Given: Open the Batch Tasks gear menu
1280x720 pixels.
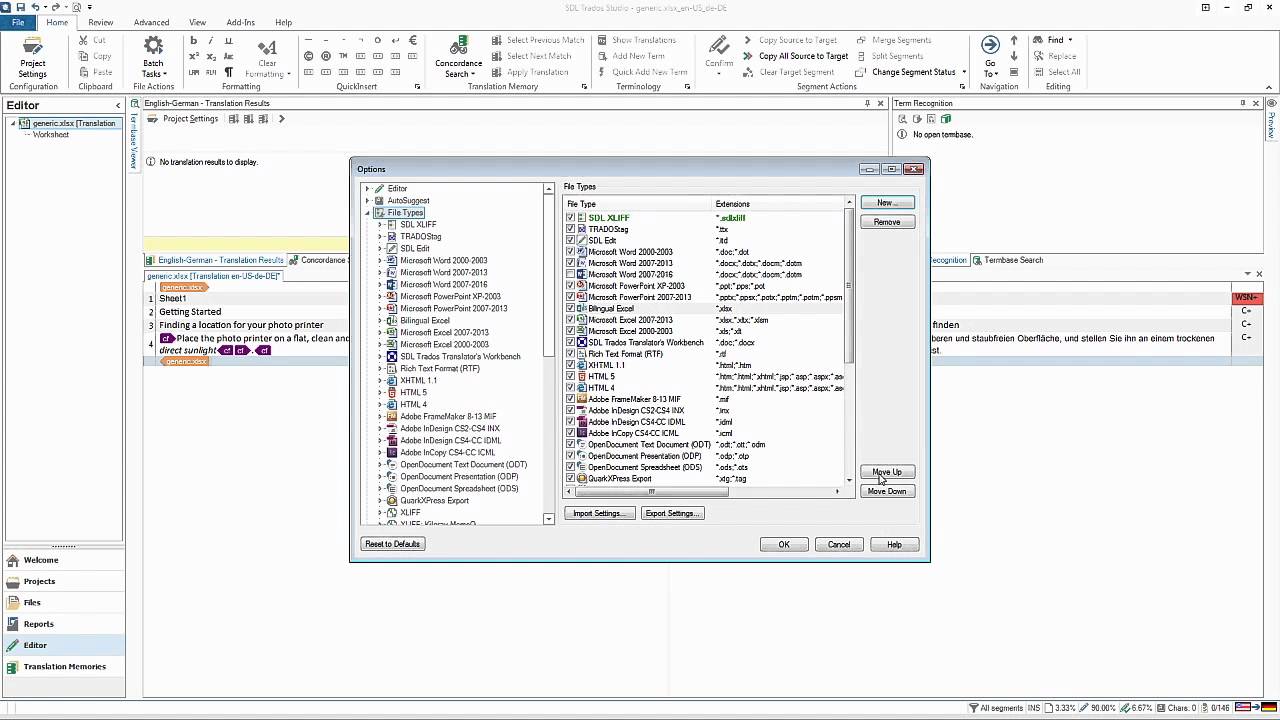Looking at the screenshot, I should point(153,57).
